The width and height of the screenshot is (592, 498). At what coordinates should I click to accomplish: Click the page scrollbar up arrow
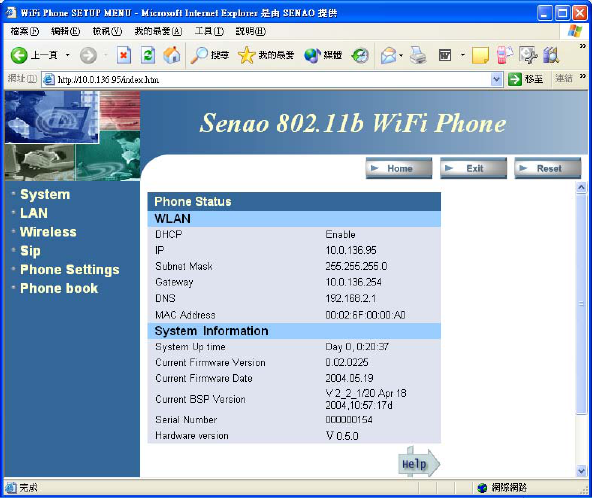click(x=581, y=188)
